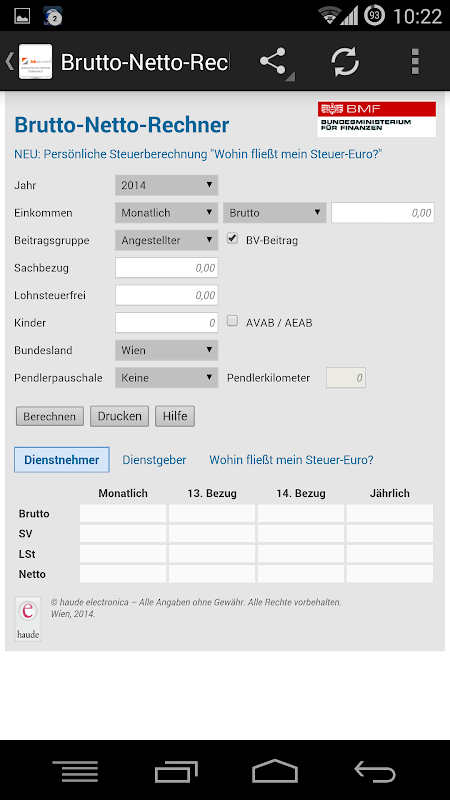The image size is (450, 800).
Task: Focus the Sachbezug input field
Action: point(167,268)
